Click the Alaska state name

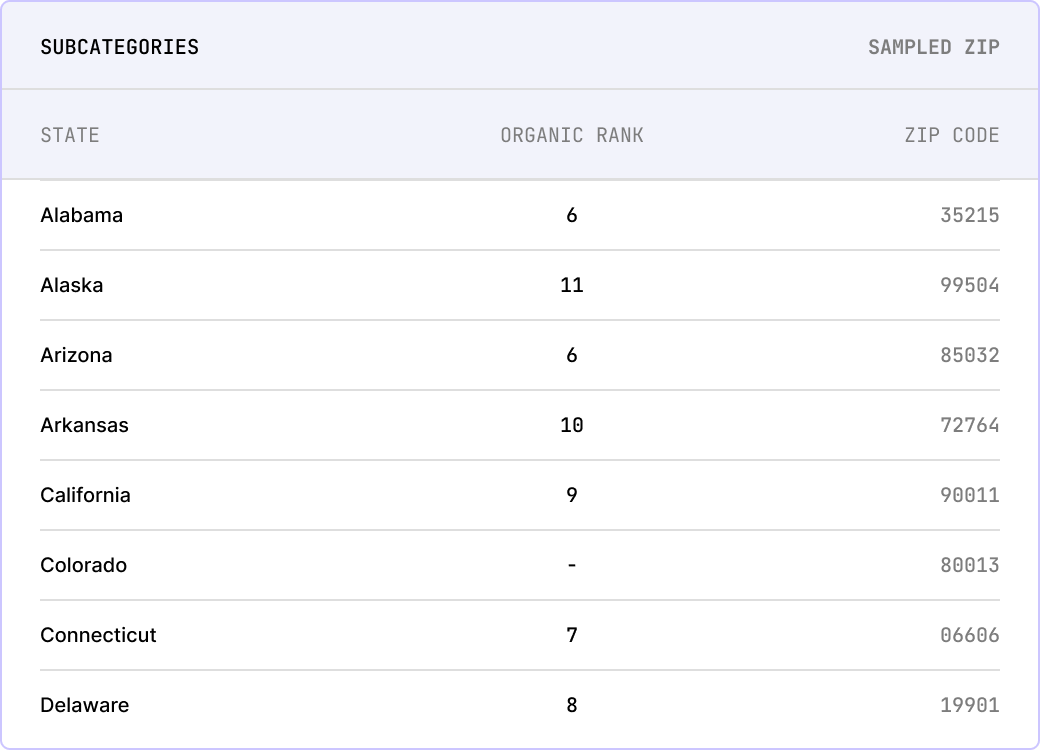click(72, 285)
